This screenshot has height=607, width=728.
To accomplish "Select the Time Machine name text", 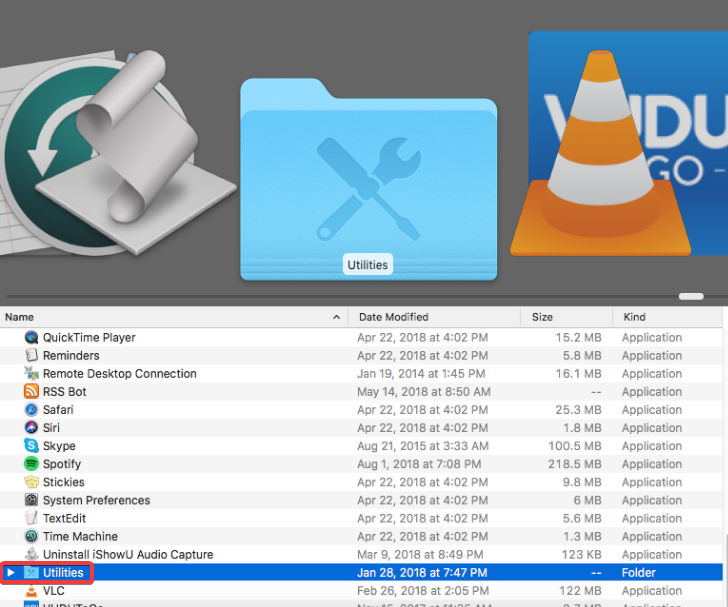I will 80,537.
